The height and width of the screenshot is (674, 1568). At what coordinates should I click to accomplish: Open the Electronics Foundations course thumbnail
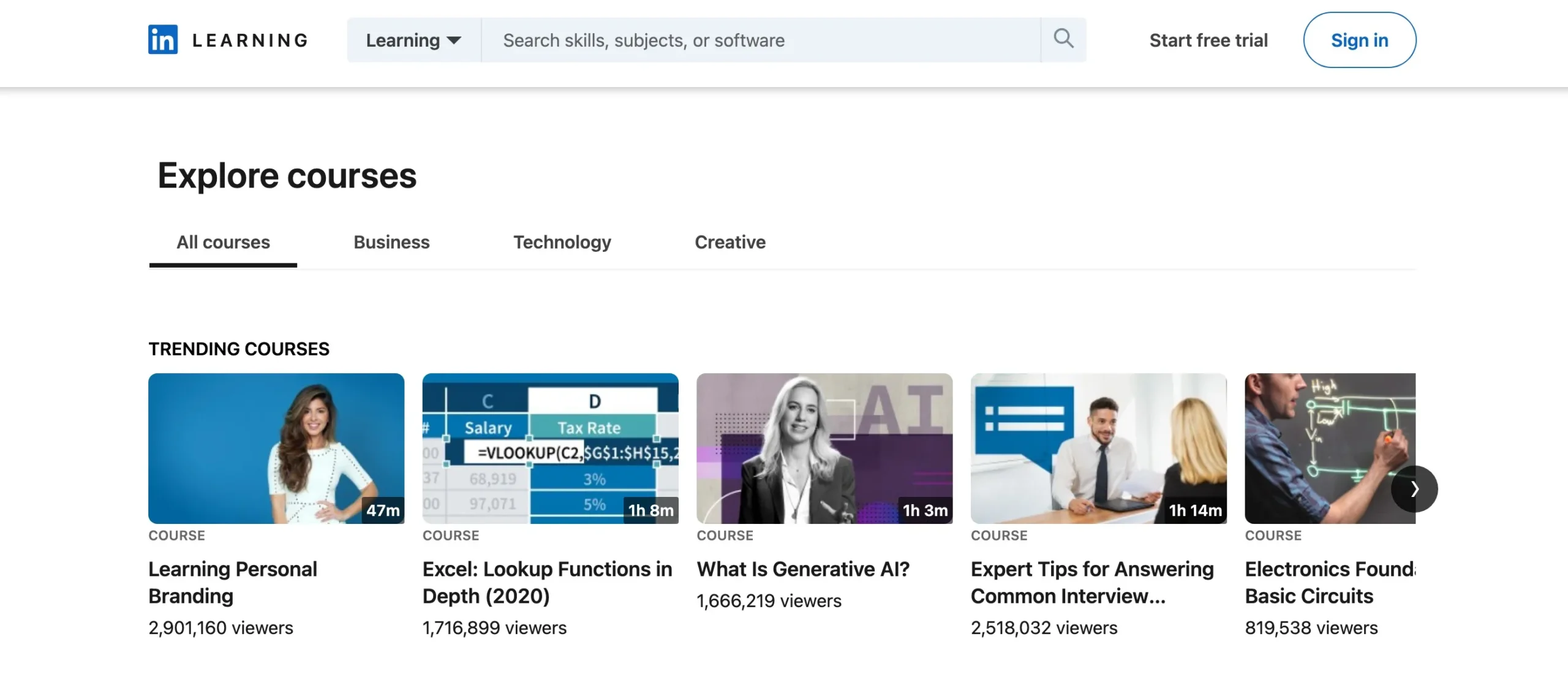click(1317, 448)
